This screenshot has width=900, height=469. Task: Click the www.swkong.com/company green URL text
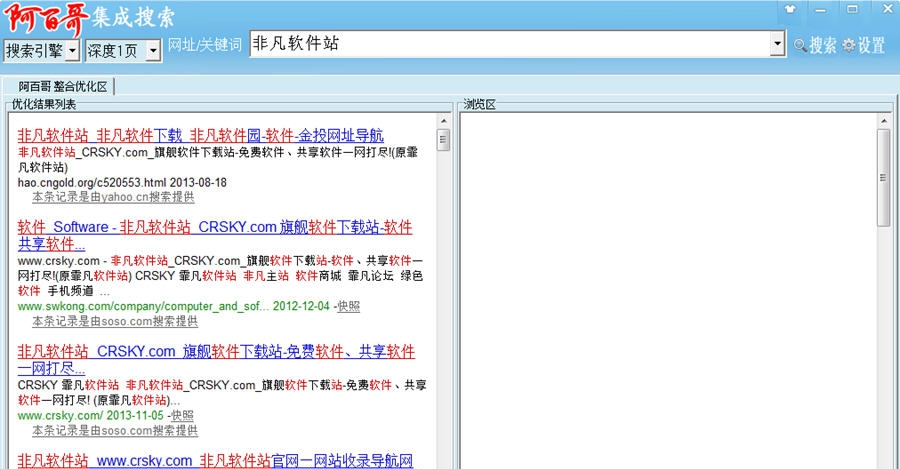pos(143,306)
